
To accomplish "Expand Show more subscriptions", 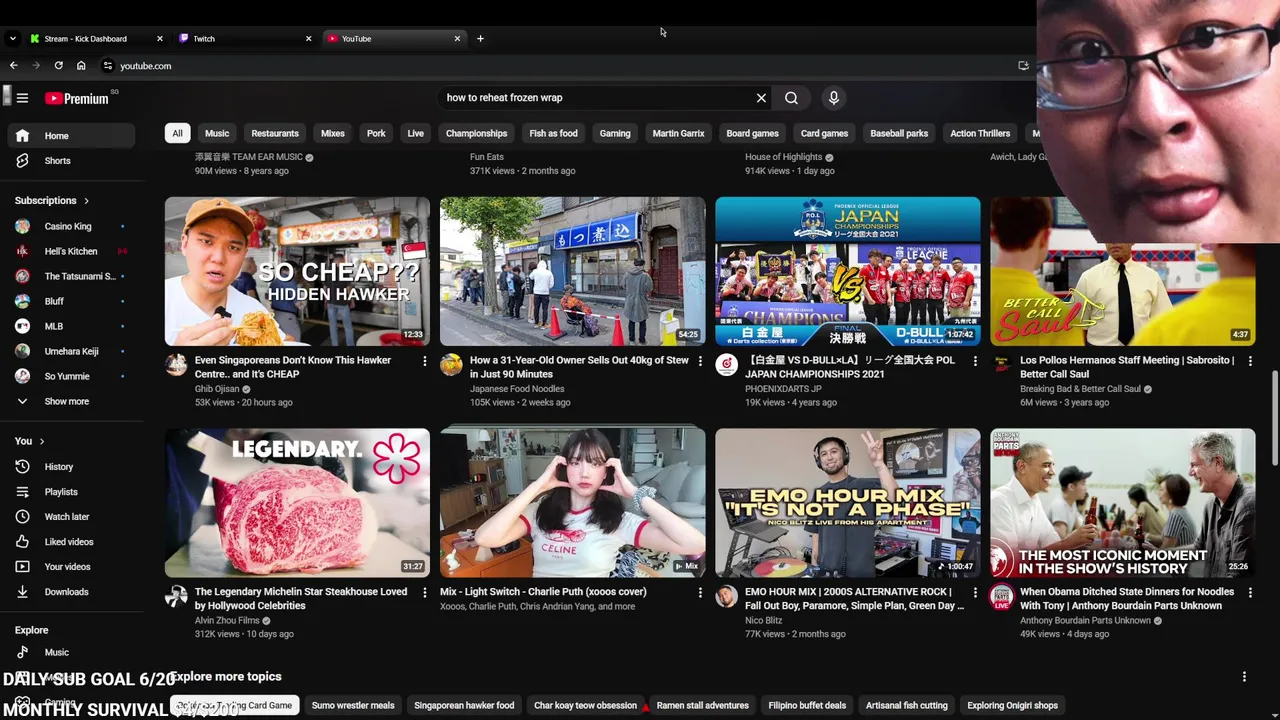I will 72,402.
